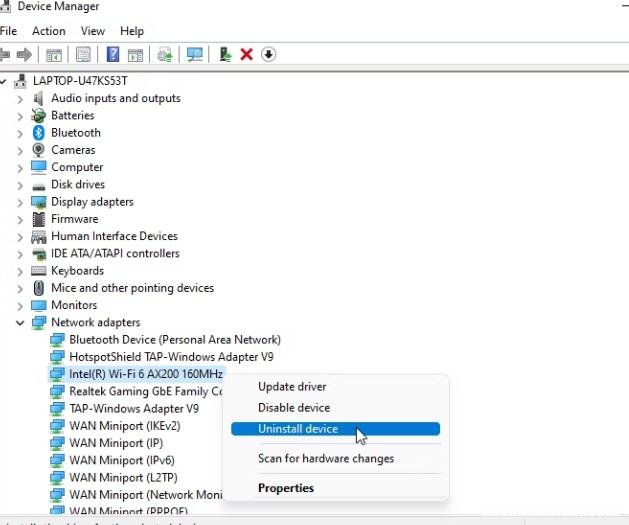Screen dimensions: 629x525
Task: Expand the Disk drives node chevron
Action: tap(20, 185)
